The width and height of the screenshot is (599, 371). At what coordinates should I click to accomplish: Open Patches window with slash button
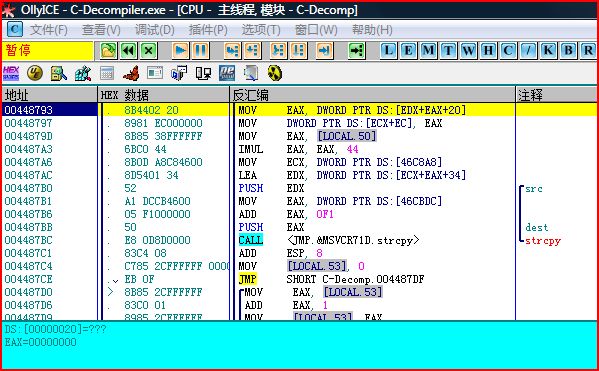click(528, 50)
